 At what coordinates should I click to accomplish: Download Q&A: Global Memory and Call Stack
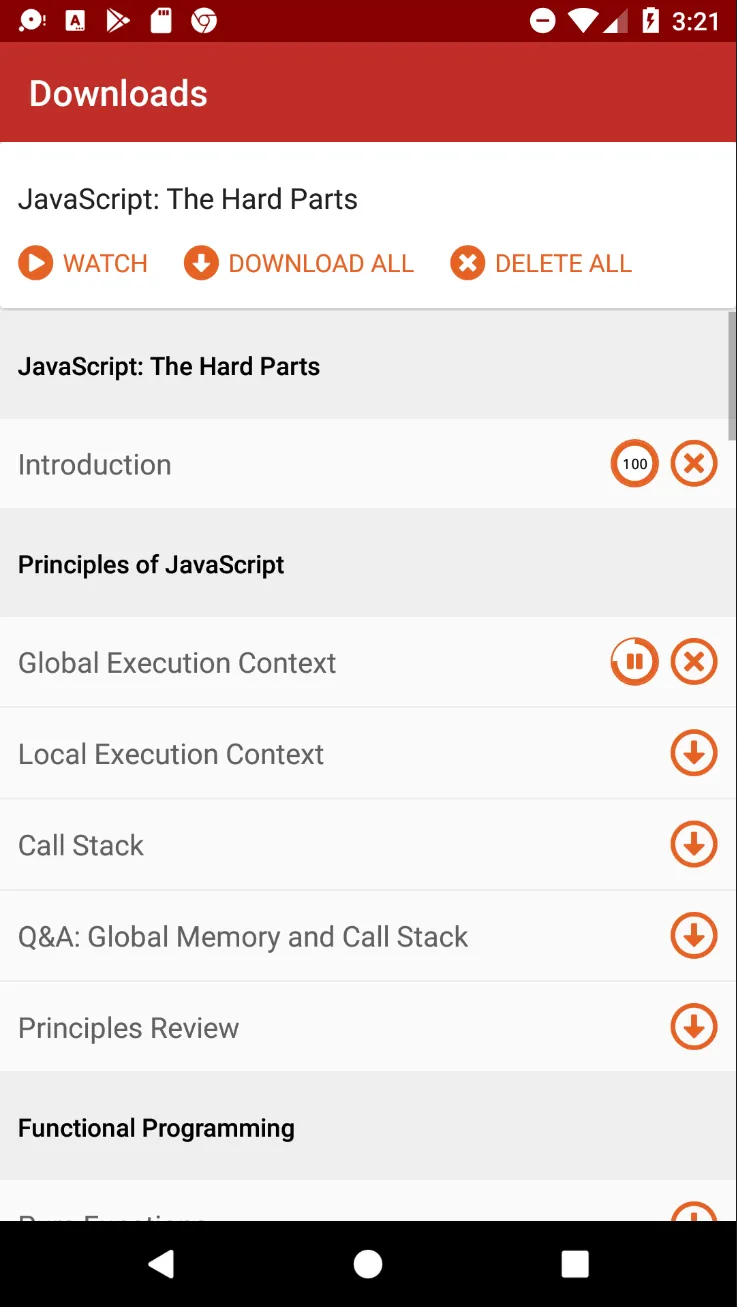[694, 936]
